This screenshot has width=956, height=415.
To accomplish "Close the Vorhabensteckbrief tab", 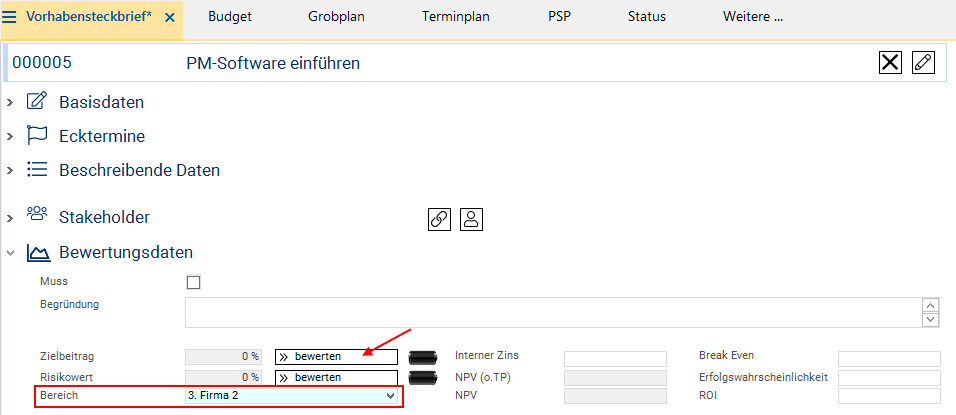I will (x=169, y=18).
